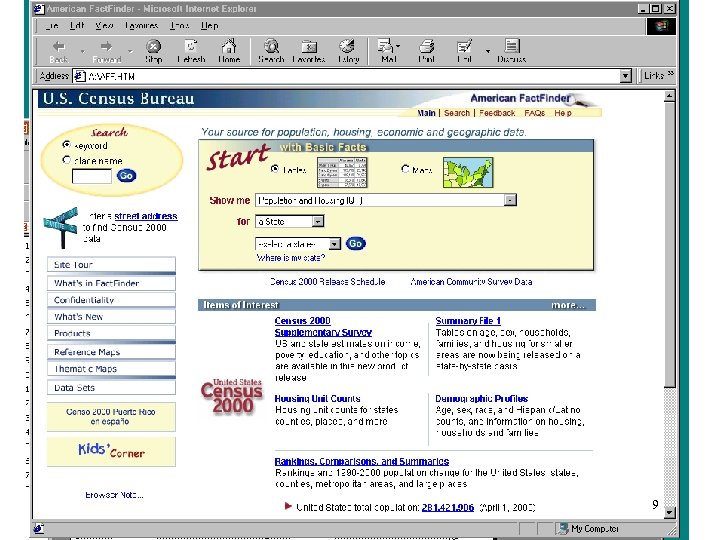
Task: Click the more... link in Items of Interest
Action: 568,305
